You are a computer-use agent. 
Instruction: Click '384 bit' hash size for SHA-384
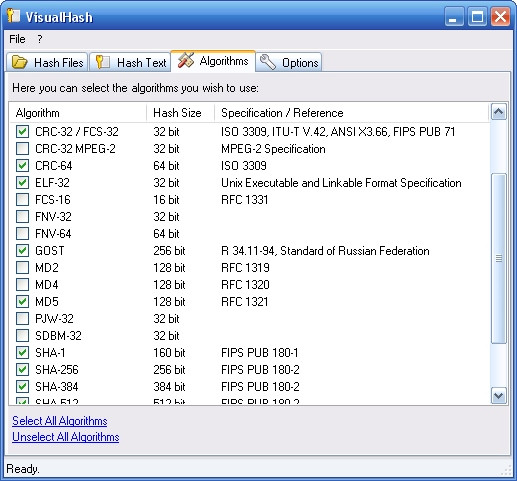point(169,387)
